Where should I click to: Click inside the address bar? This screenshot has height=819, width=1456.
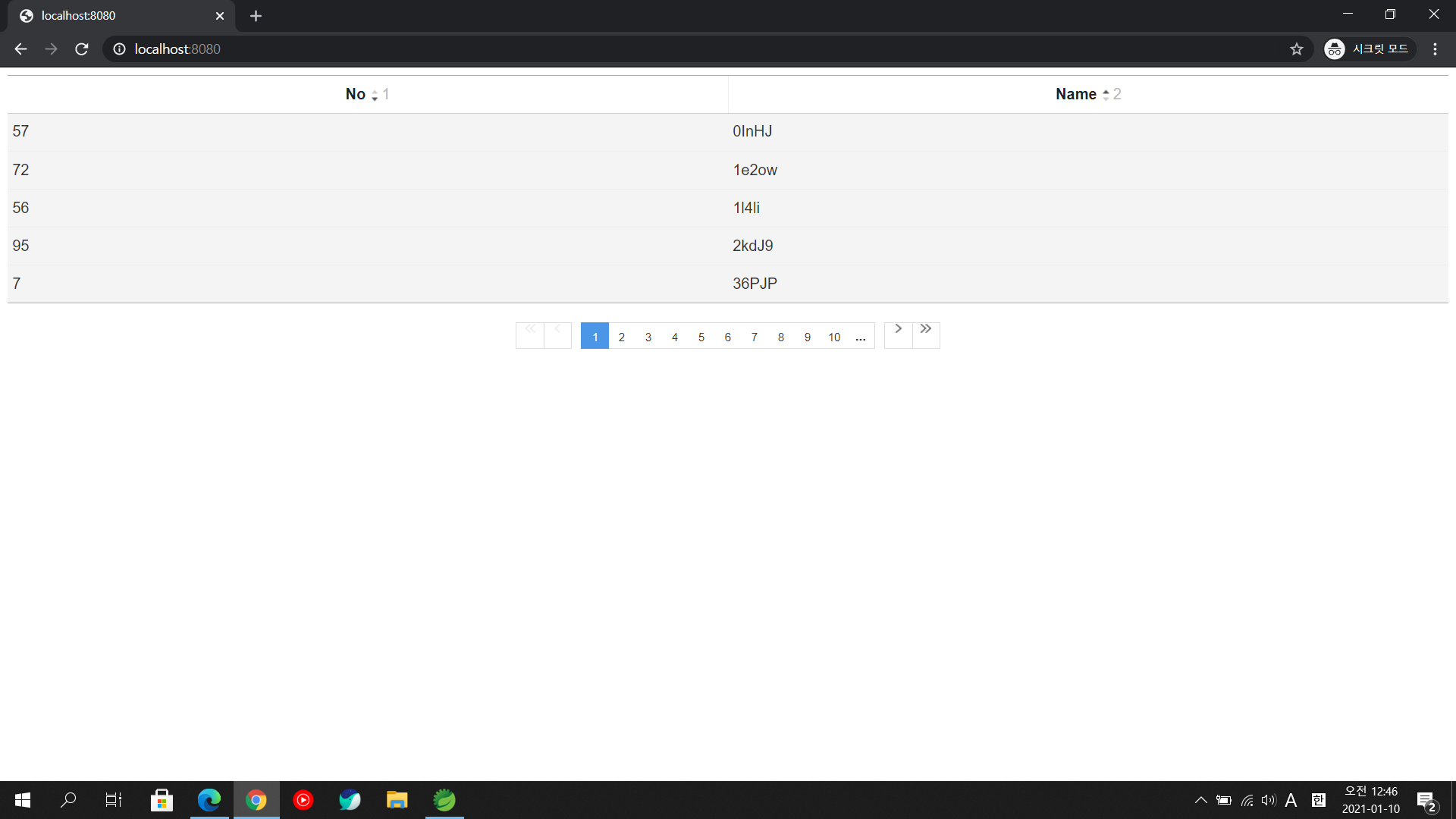455,49
